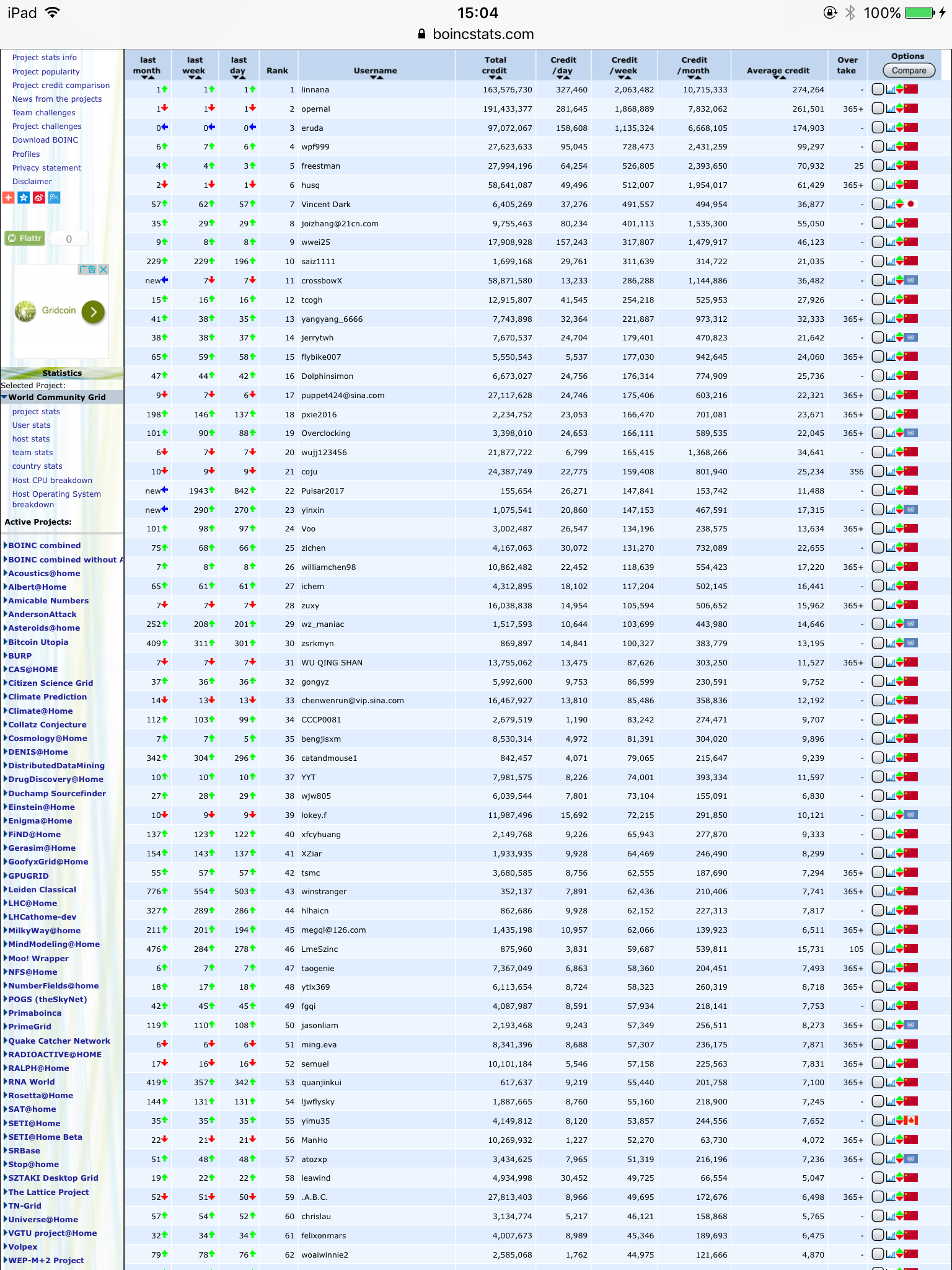Expand the SETI@Home Beta project entry
The height and width of the screenshot is (1270, 952).
pos(6,1137)
